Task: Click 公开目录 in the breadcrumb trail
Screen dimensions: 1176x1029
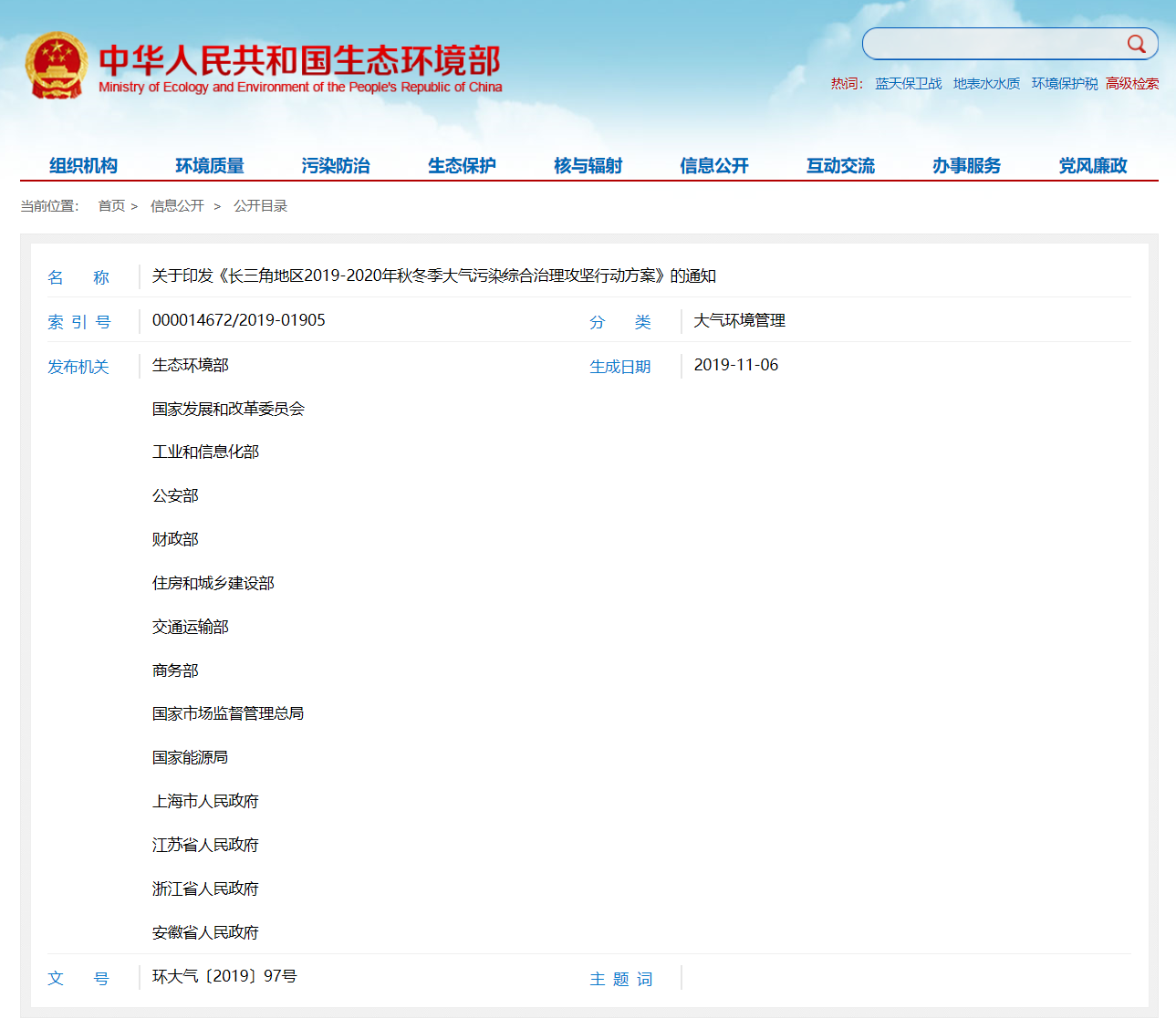Action: (261, 205)
